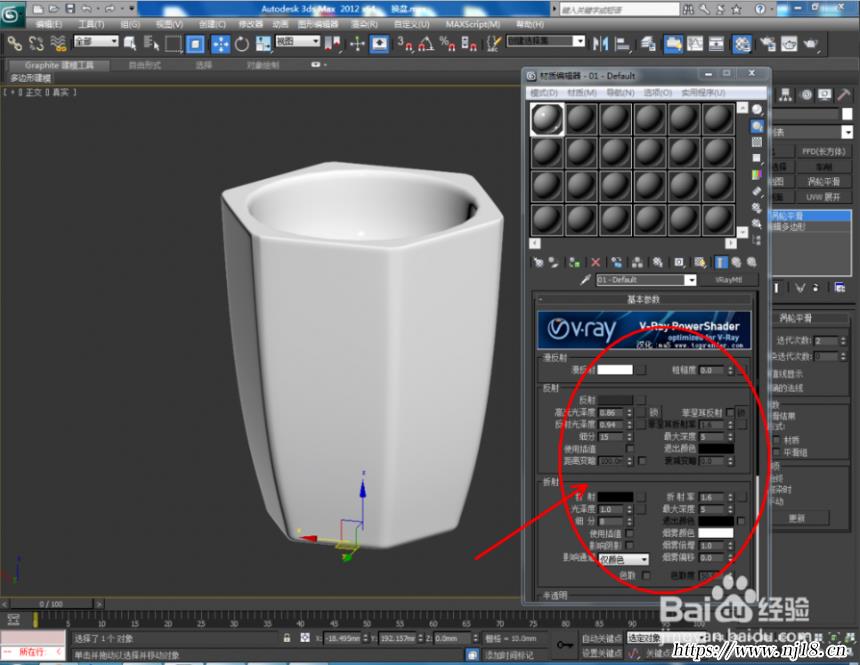Viewport: 860px width, 665px height.
Task: Select the Graphite Modeling Tools tab
Action: (59, 65)
